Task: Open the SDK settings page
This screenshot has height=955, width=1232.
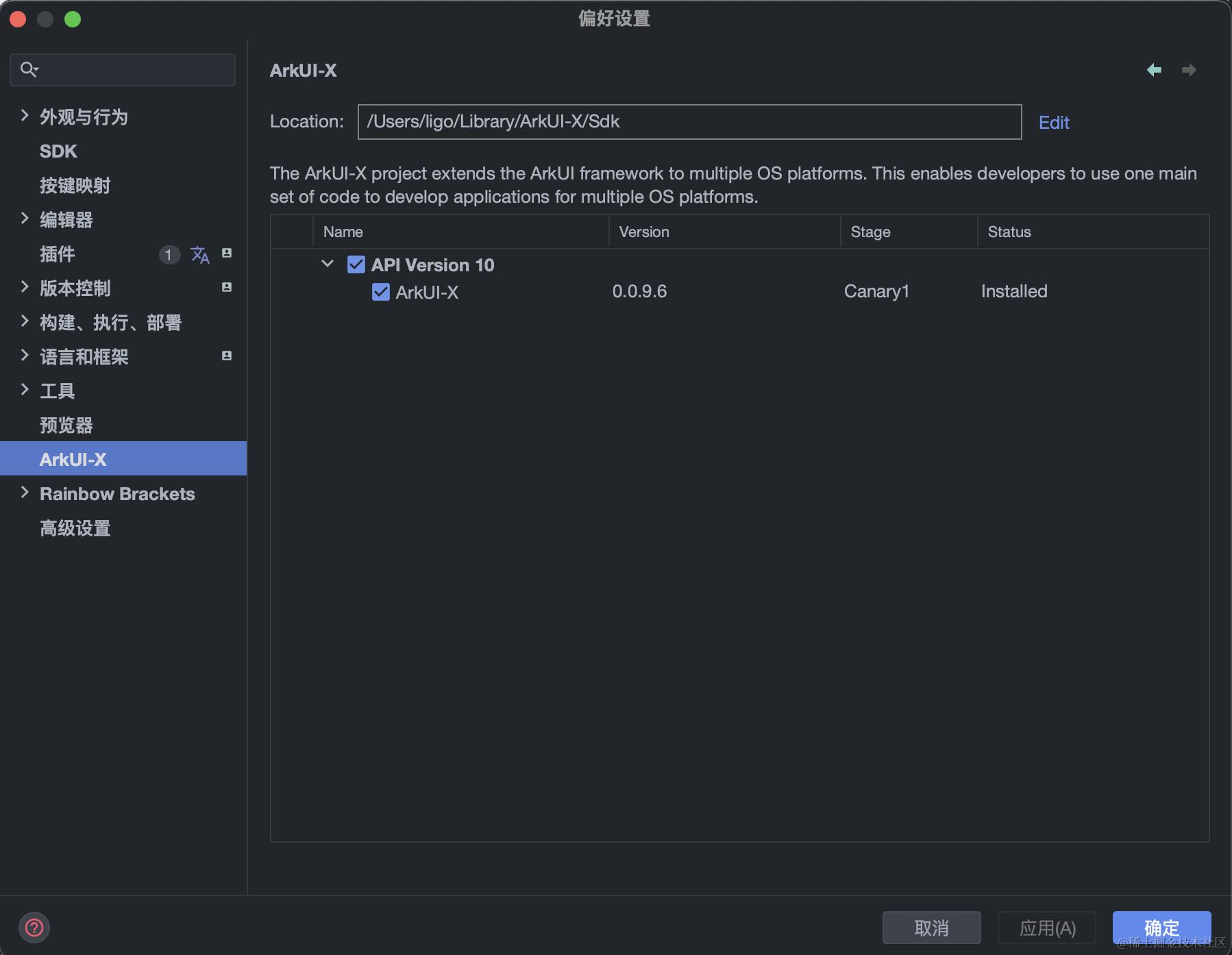Action: (x=58, y=151)
